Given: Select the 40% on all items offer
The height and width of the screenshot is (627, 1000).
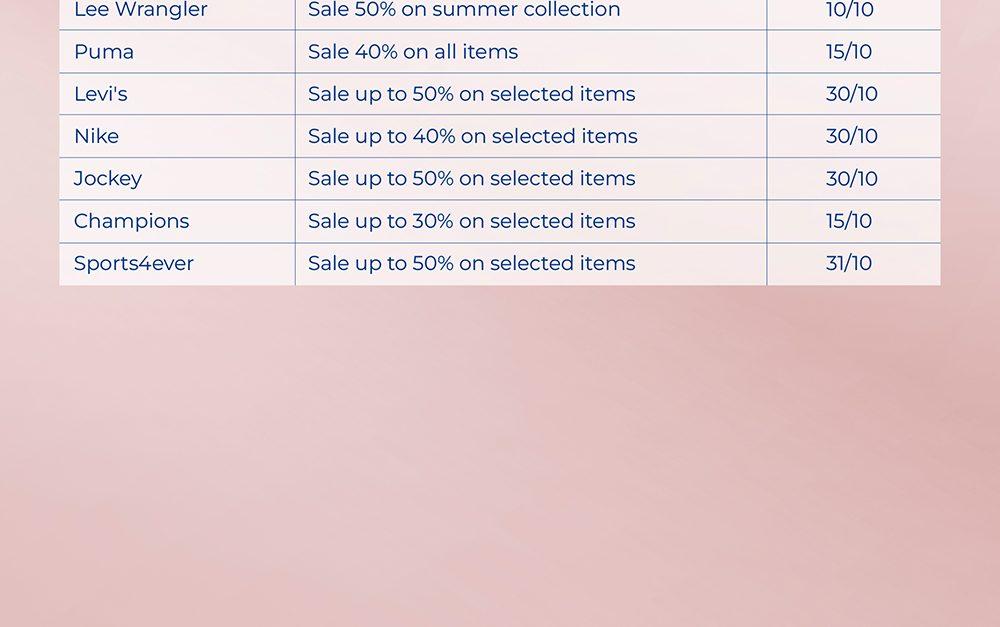Looking at the screenshot, I should (413, 52).
